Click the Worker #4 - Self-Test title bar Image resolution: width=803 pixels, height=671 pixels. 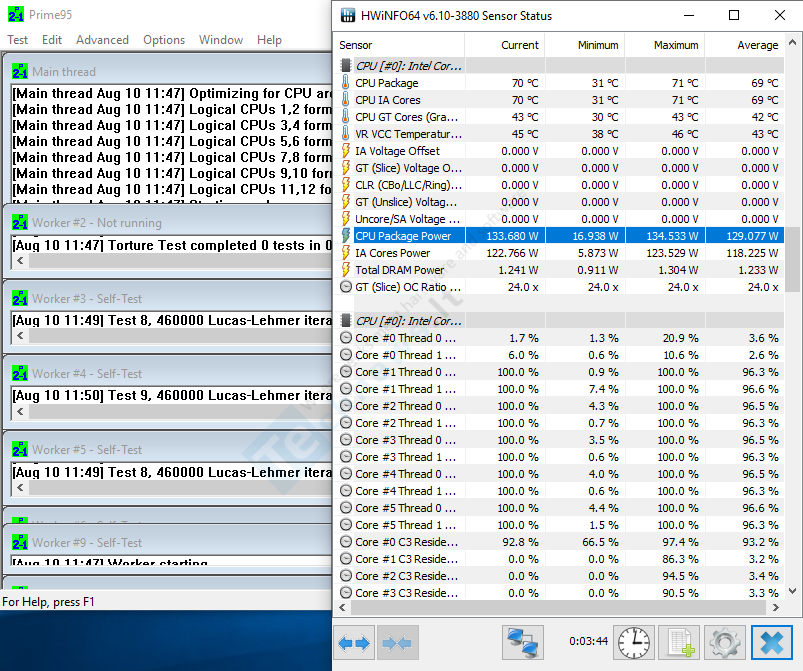(169, 373)
